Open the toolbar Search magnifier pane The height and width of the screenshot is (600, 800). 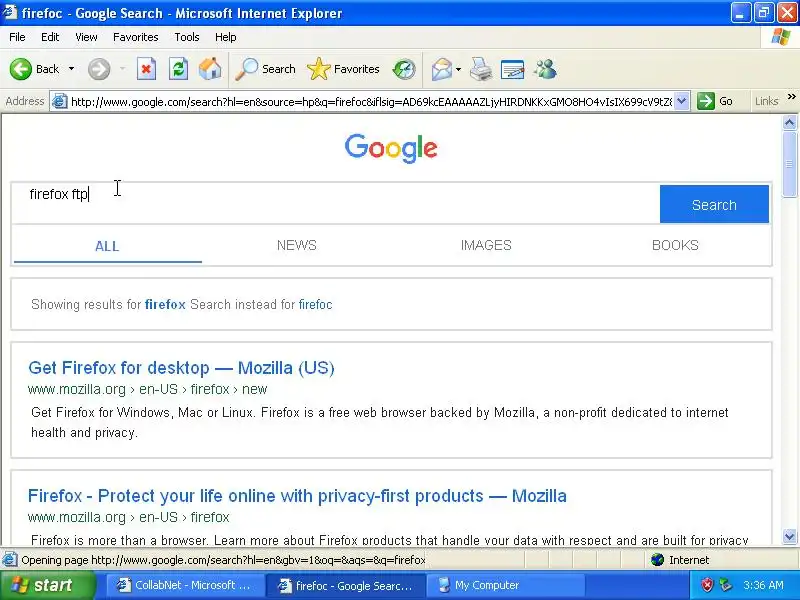tap(265, 69)
